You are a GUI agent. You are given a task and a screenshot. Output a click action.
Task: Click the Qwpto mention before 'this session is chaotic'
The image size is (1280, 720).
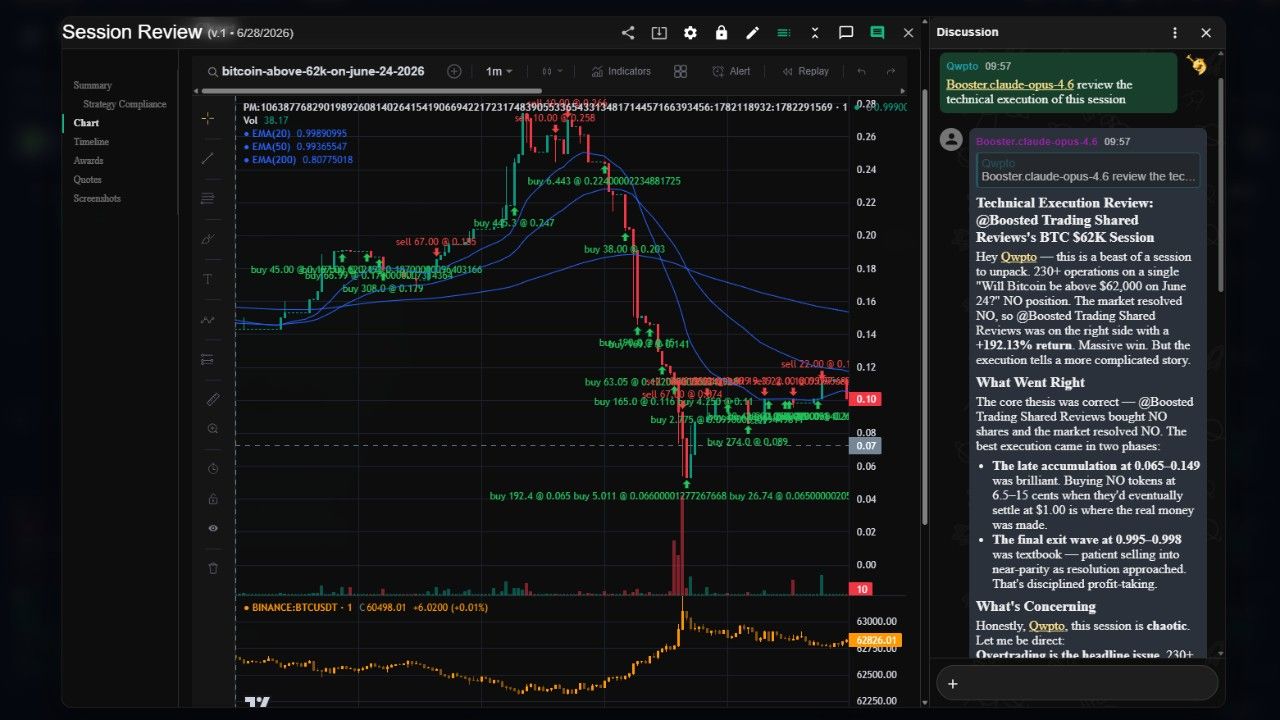(x=1047, y=626)
